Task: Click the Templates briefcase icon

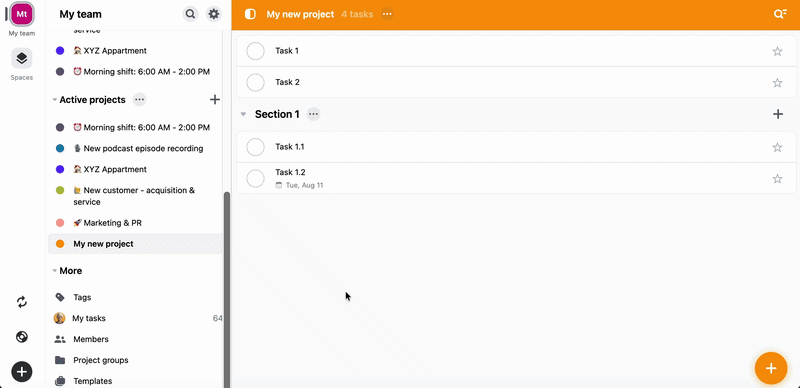Action: point(60,381)
